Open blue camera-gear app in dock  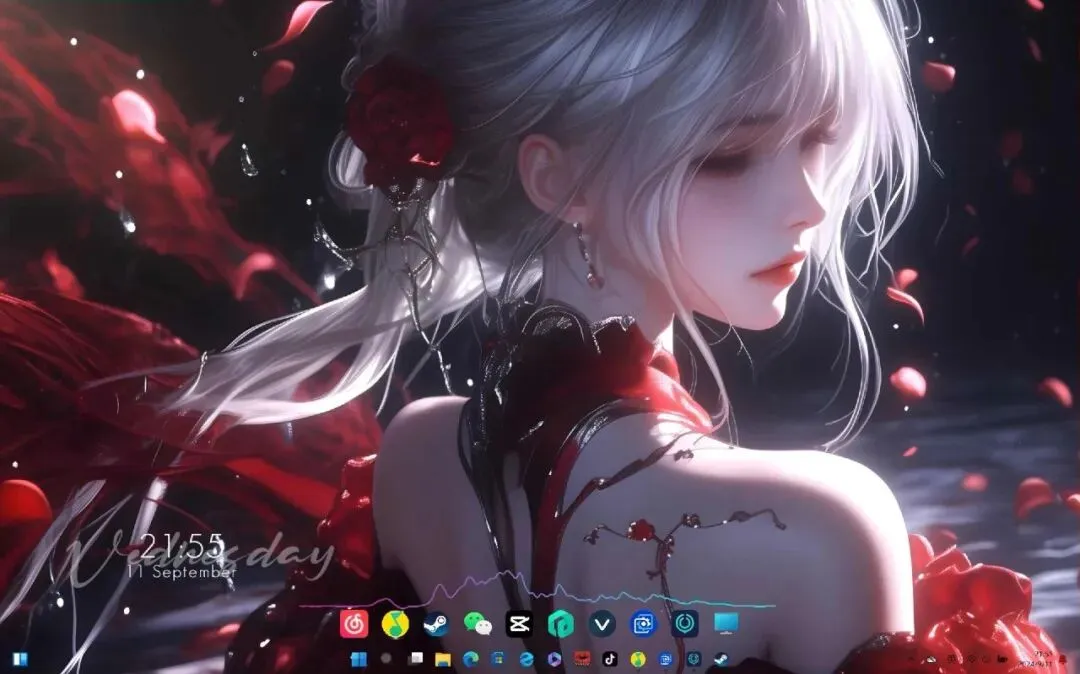[x=643, y=624]
